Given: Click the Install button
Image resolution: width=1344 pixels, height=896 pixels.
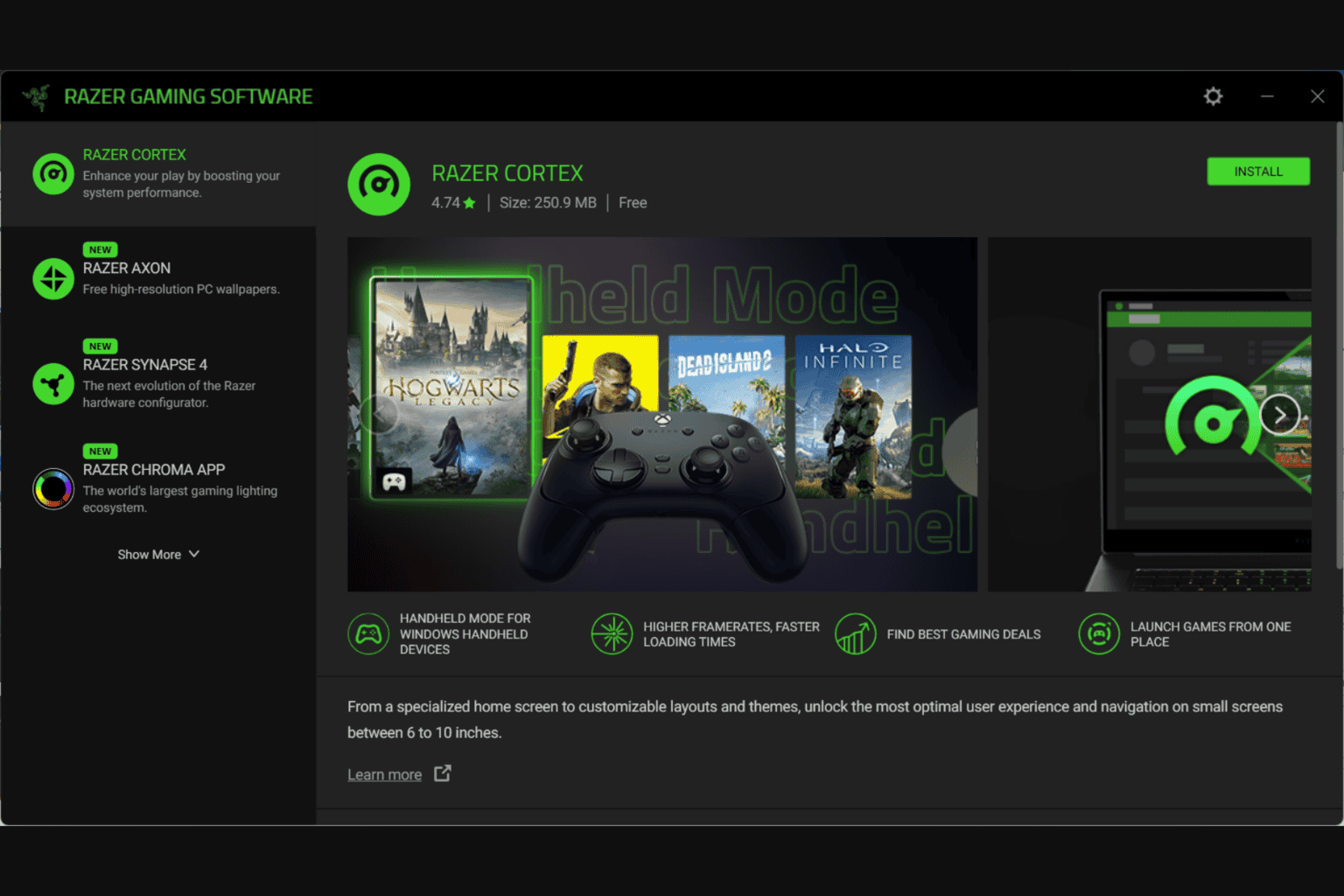Looking at the screenshot, I should point(1258,171).
